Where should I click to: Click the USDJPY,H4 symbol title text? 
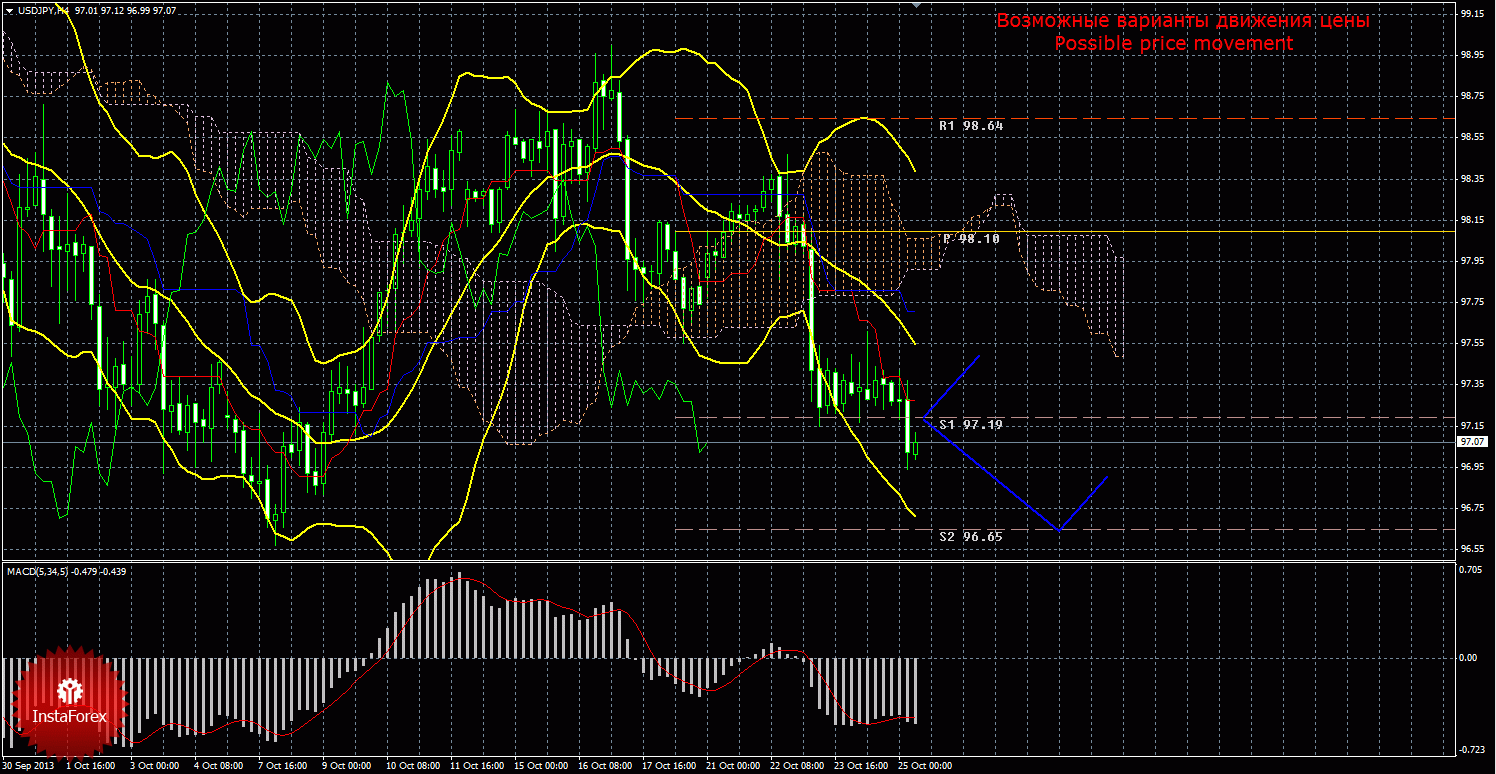pos(43,9)
